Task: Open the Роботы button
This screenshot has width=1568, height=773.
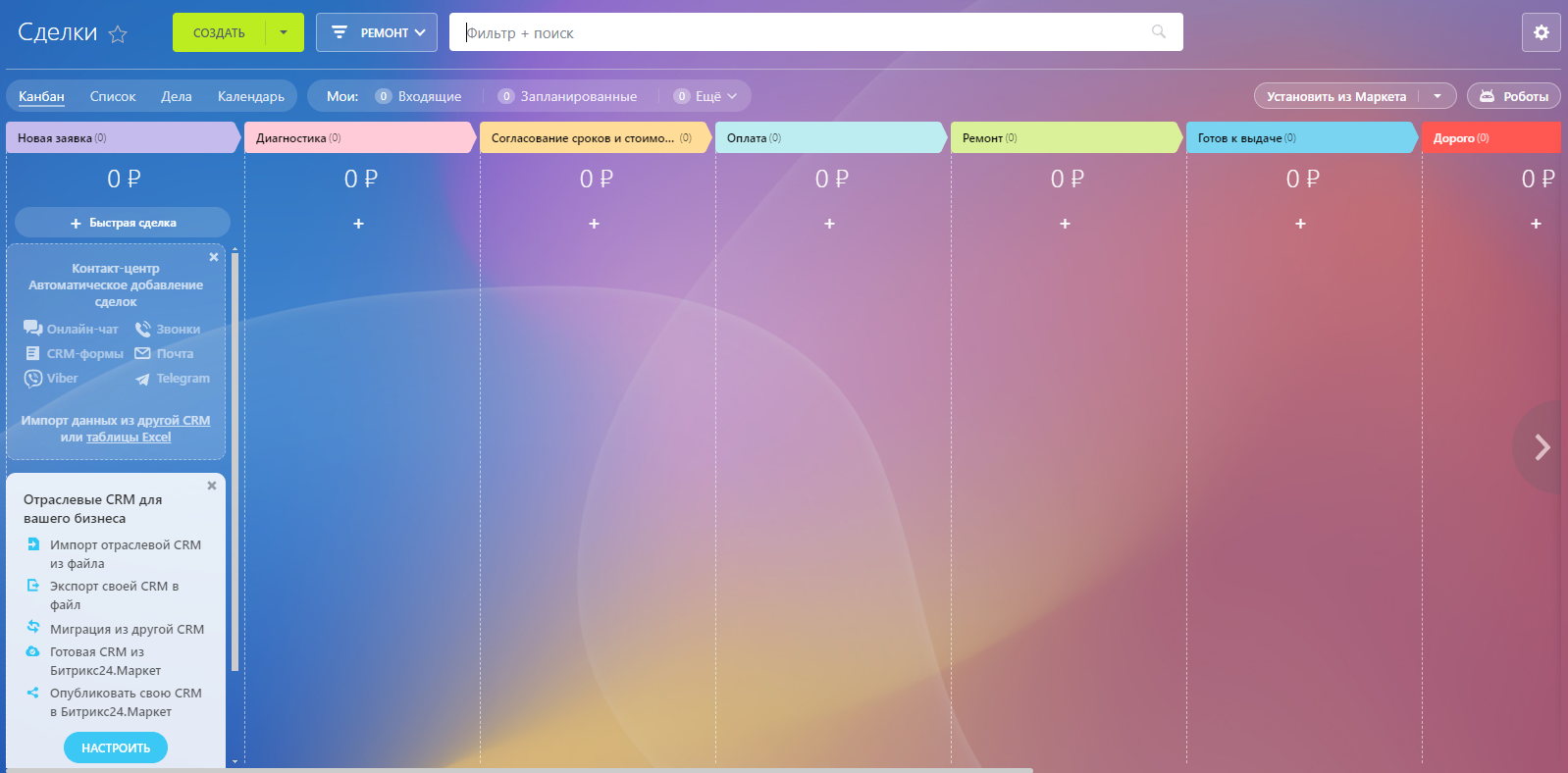Action: click(x=1514, y=96)
